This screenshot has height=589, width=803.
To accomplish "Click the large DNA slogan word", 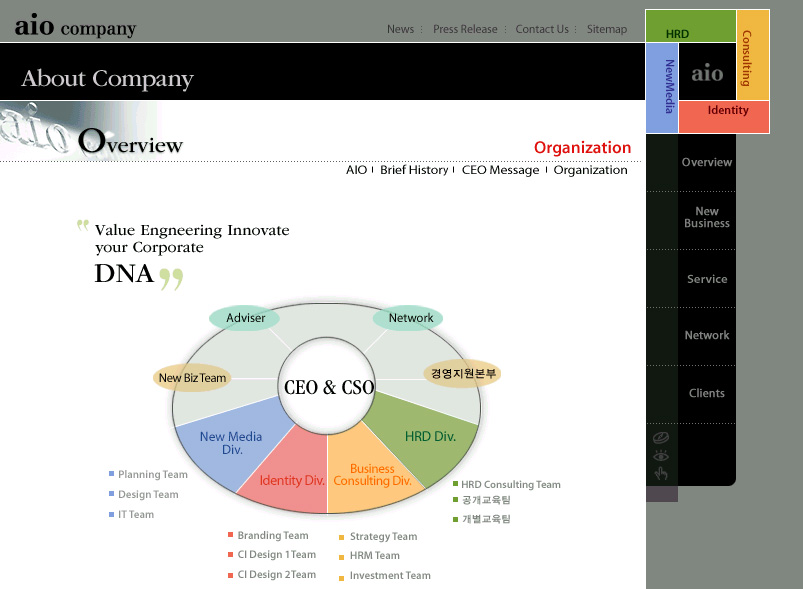I will point(124,274).
